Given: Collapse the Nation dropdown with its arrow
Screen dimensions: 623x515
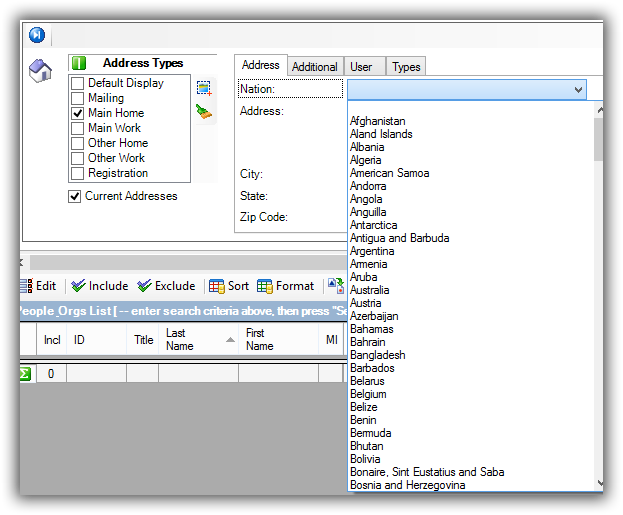Looking at the screenshot, I should (578, 90).
